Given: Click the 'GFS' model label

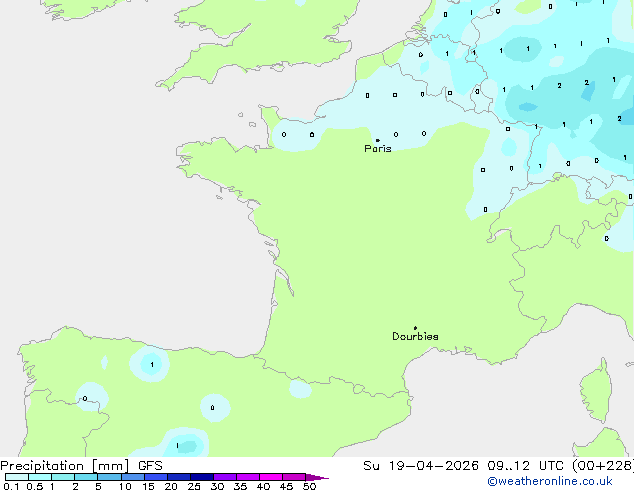Looking at the screenshot, I should click(x=150, y=466).
